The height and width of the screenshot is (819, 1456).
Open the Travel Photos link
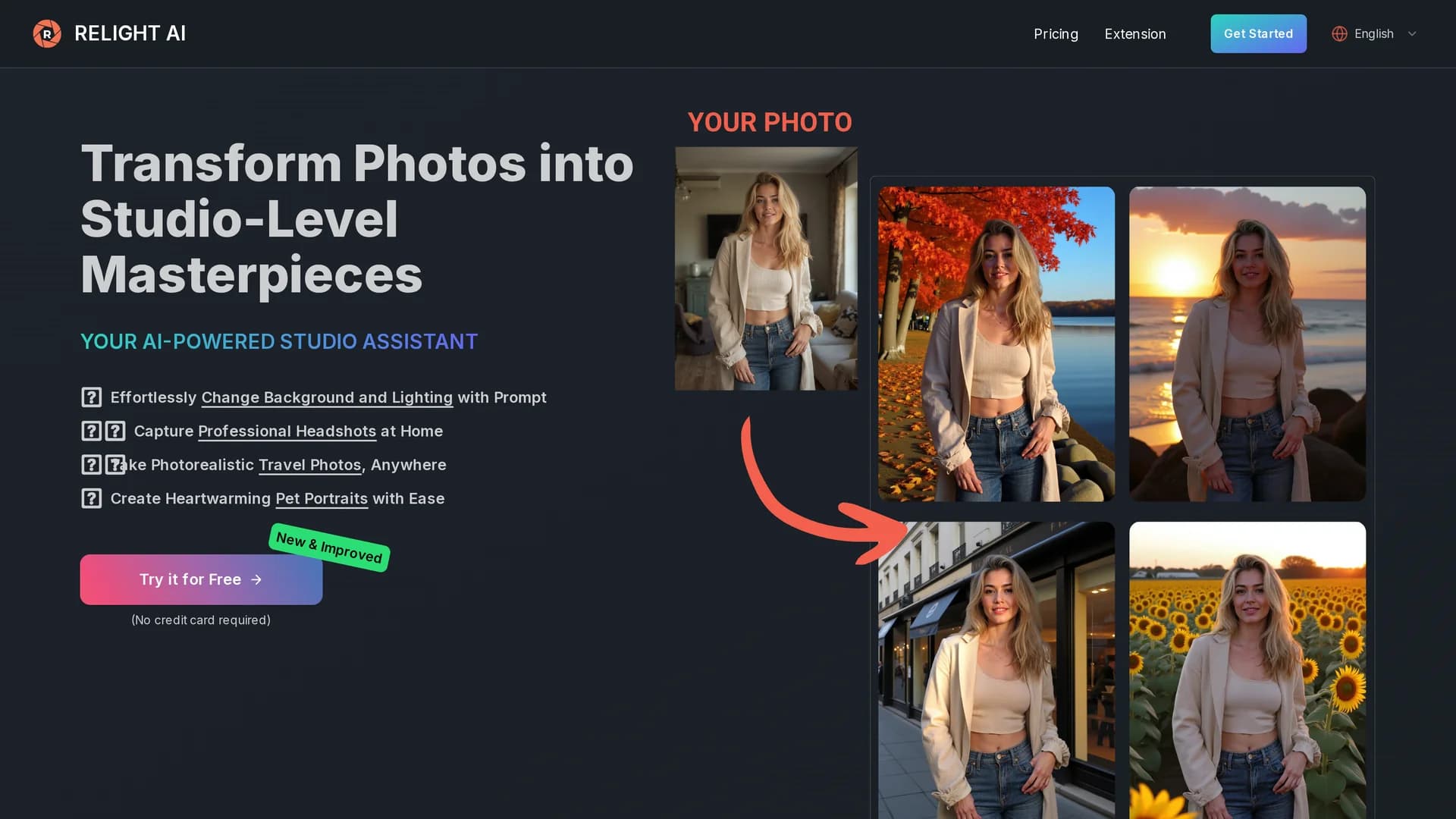pos(309,465)
